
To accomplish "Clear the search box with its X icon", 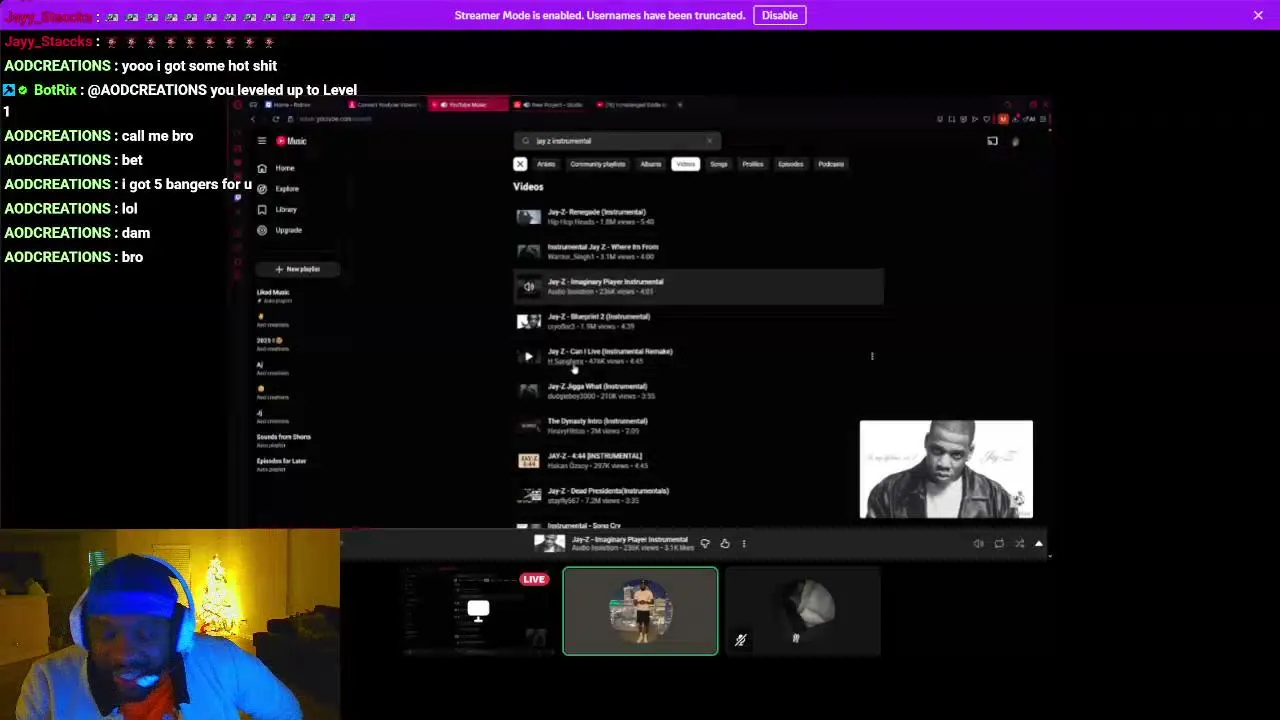I will [x=710, y=141].
